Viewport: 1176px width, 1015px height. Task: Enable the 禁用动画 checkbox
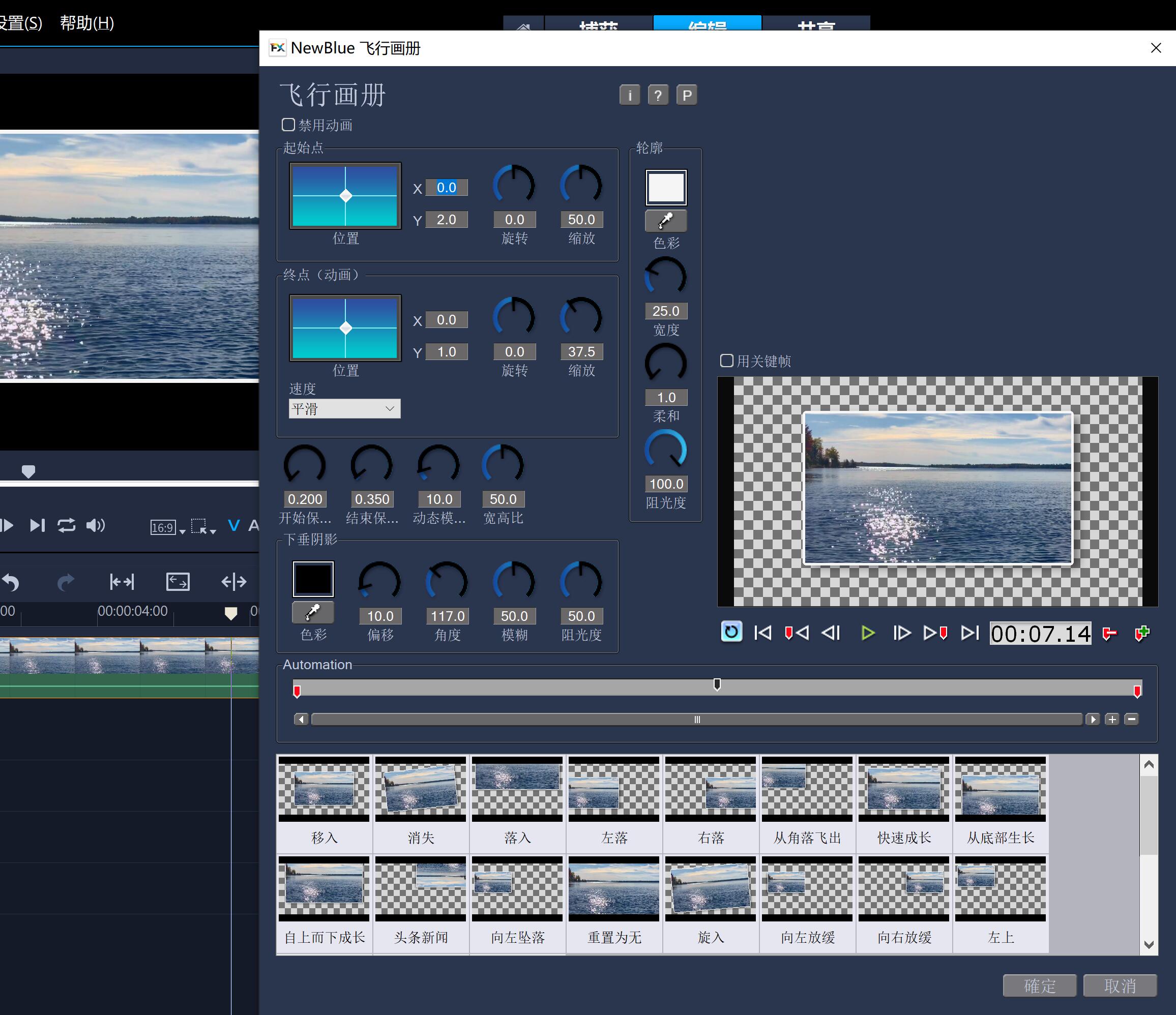coord(288,125)
